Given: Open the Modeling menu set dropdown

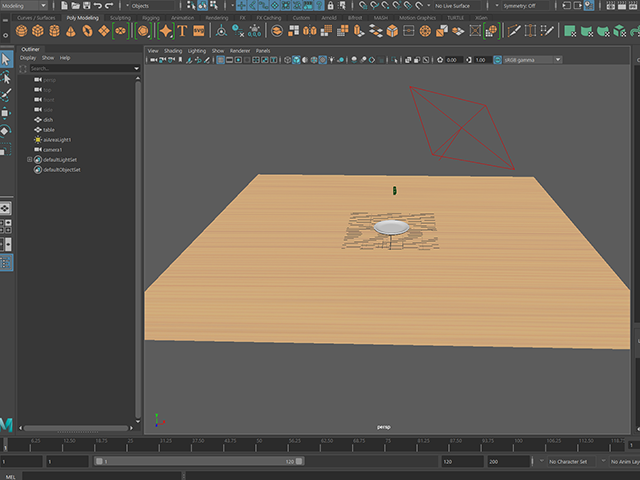Looking at the screenshot, I should pyautogui.click(x=24, y=6).
